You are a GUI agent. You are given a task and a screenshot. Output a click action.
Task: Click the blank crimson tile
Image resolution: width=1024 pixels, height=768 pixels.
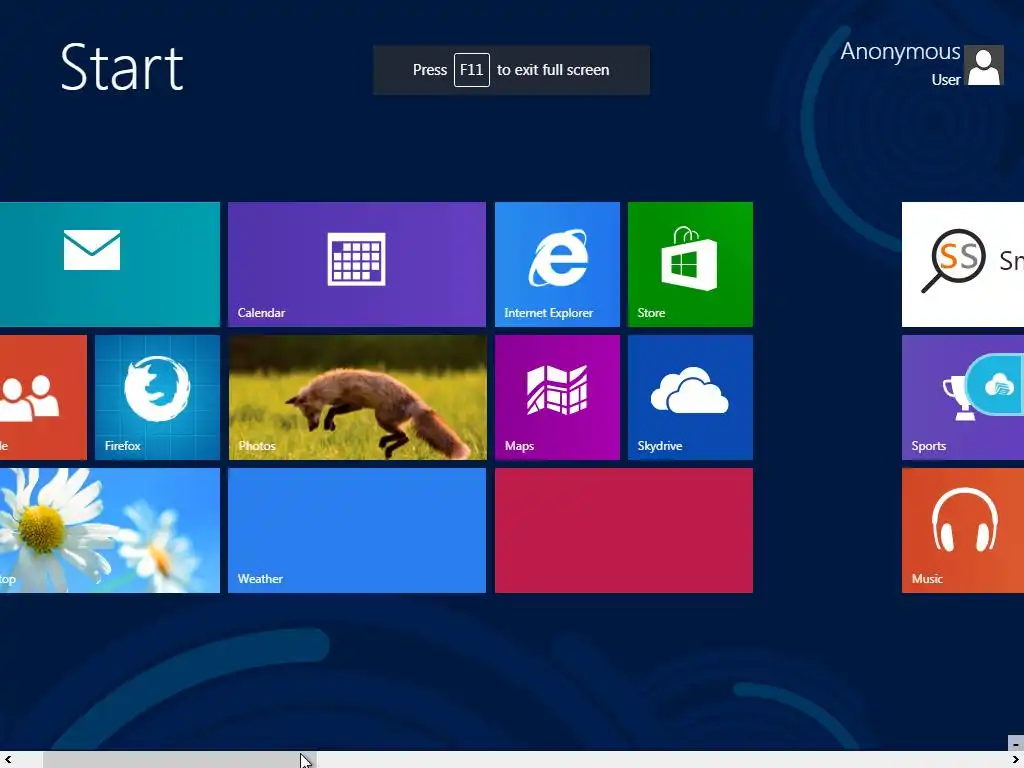click(x=624, y=530)
